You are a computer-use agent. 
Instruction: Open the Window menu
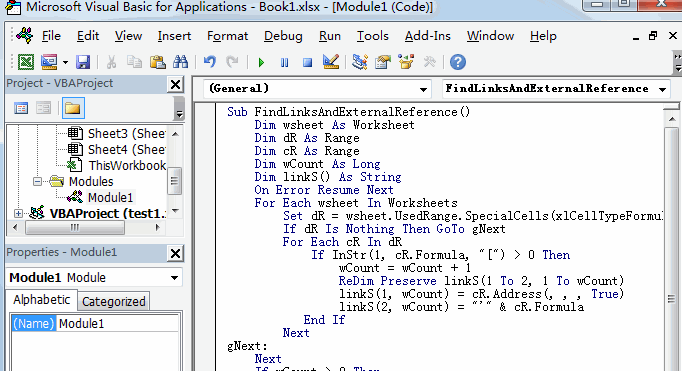click(490, 36)
